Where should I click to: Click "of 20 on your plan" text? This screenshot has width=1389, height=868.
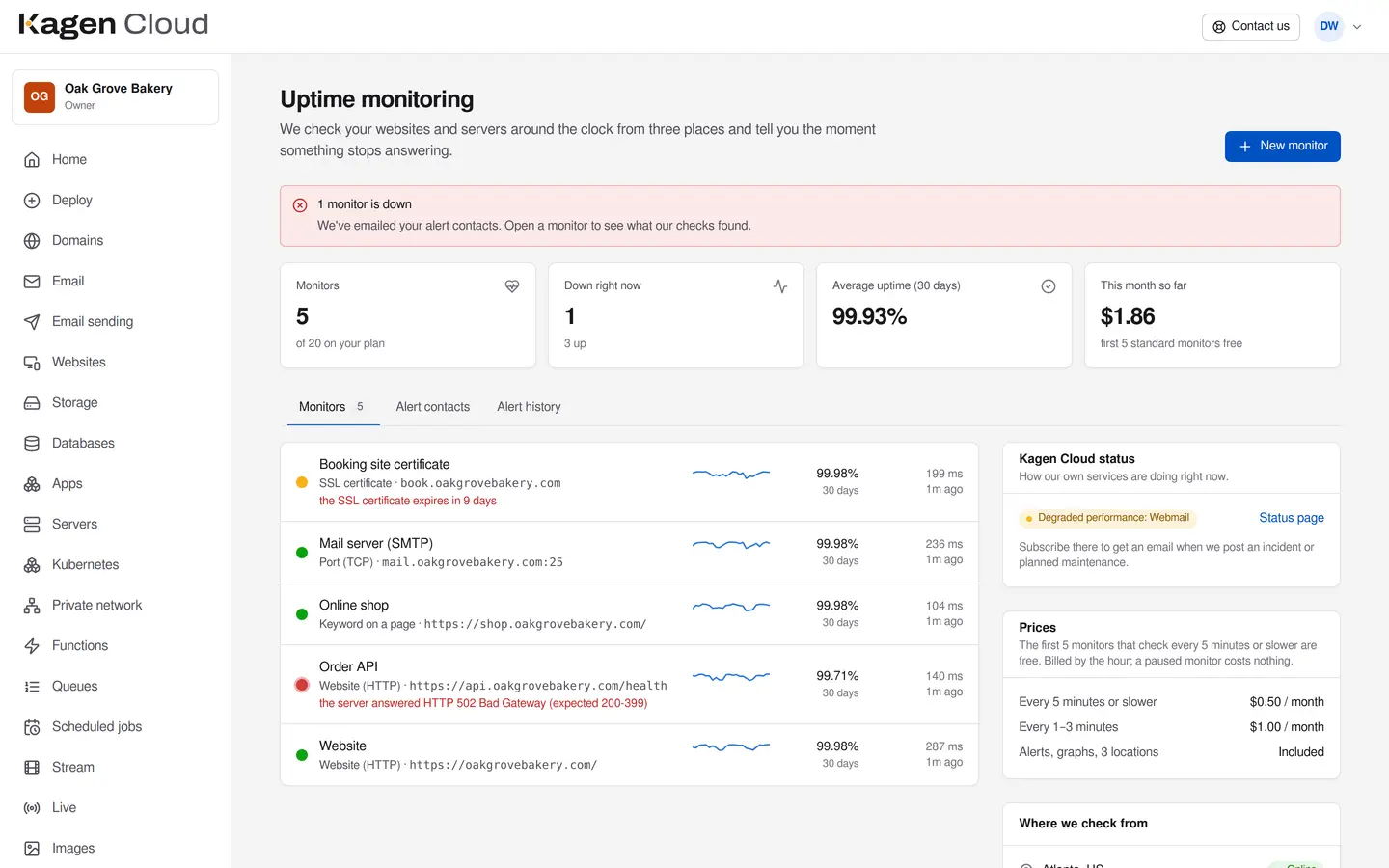click(340, 344)
